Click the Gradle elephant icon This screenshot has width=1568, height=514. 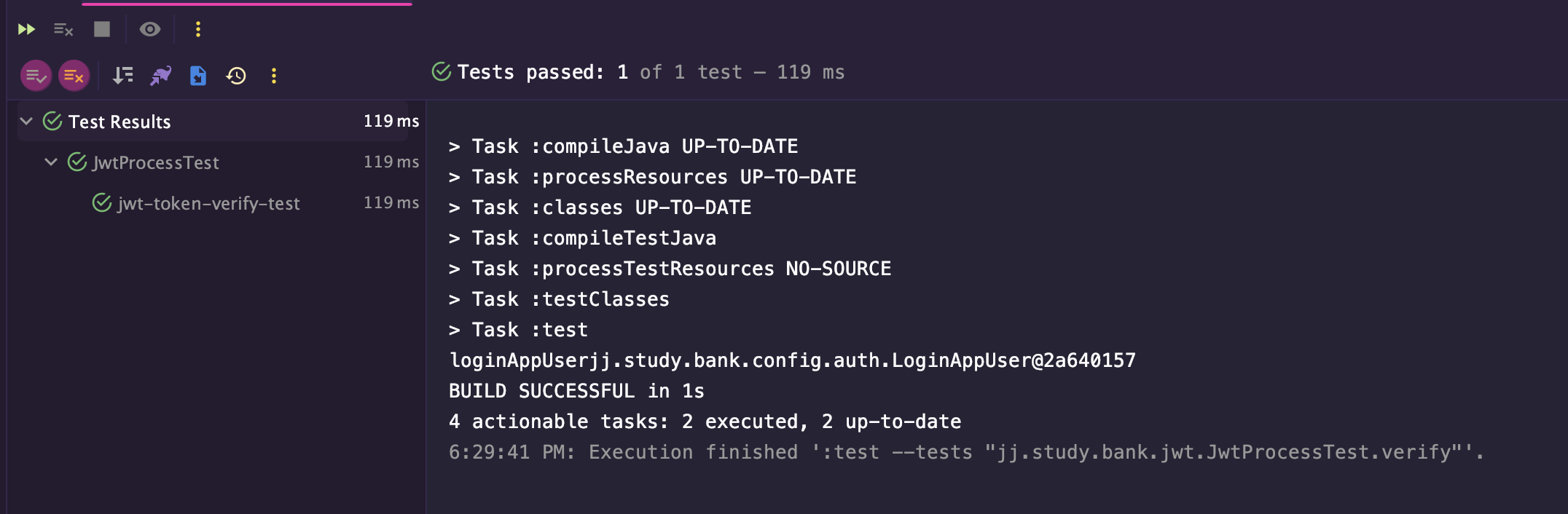[160, 76]
